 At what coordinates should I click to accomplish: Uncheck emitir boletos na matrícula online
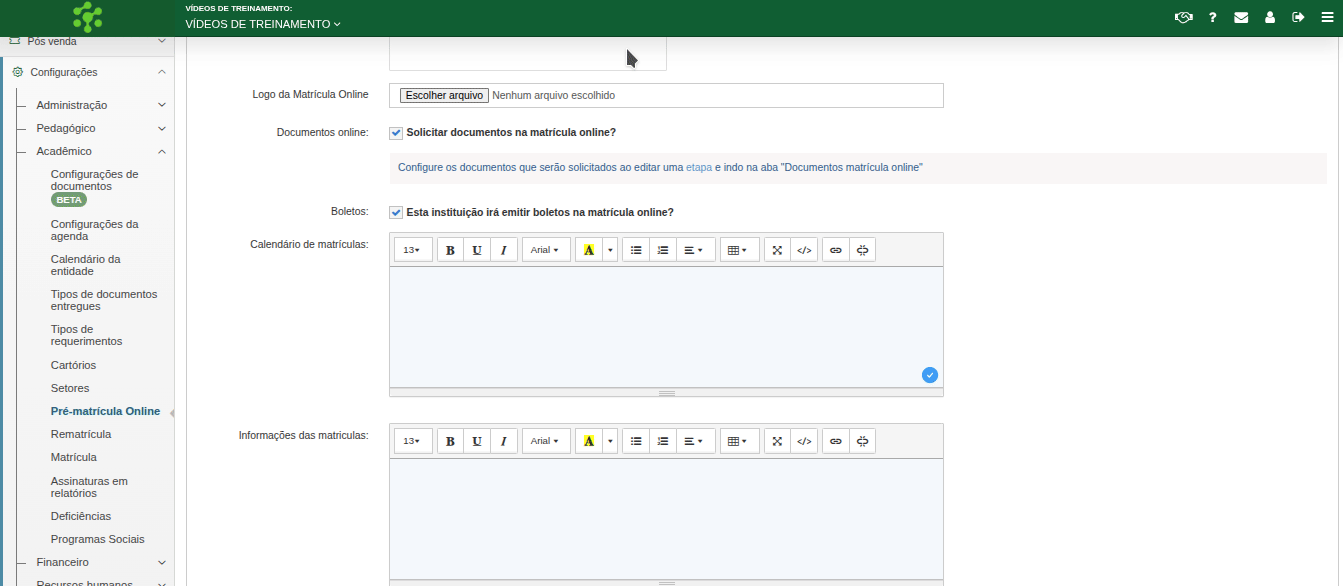(396, 213)
